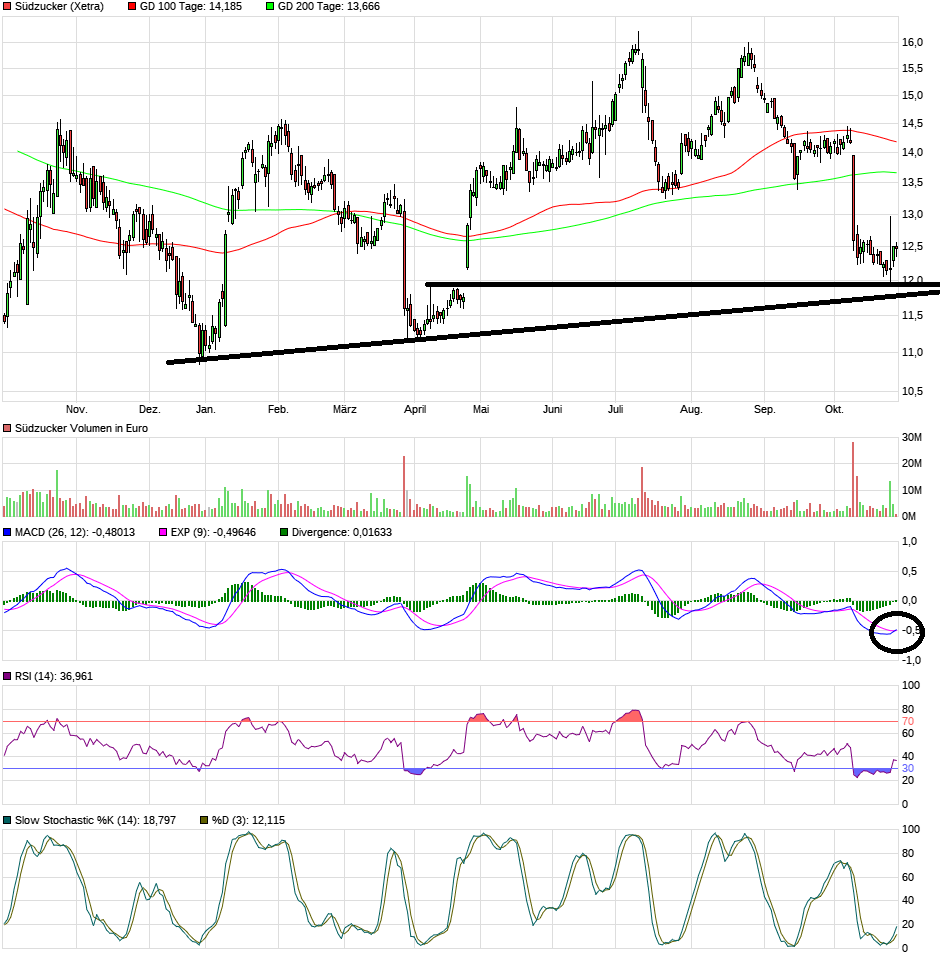Click the 'Juni' month label
This screenshot has width=940, height=958.
tap(552, 409)
